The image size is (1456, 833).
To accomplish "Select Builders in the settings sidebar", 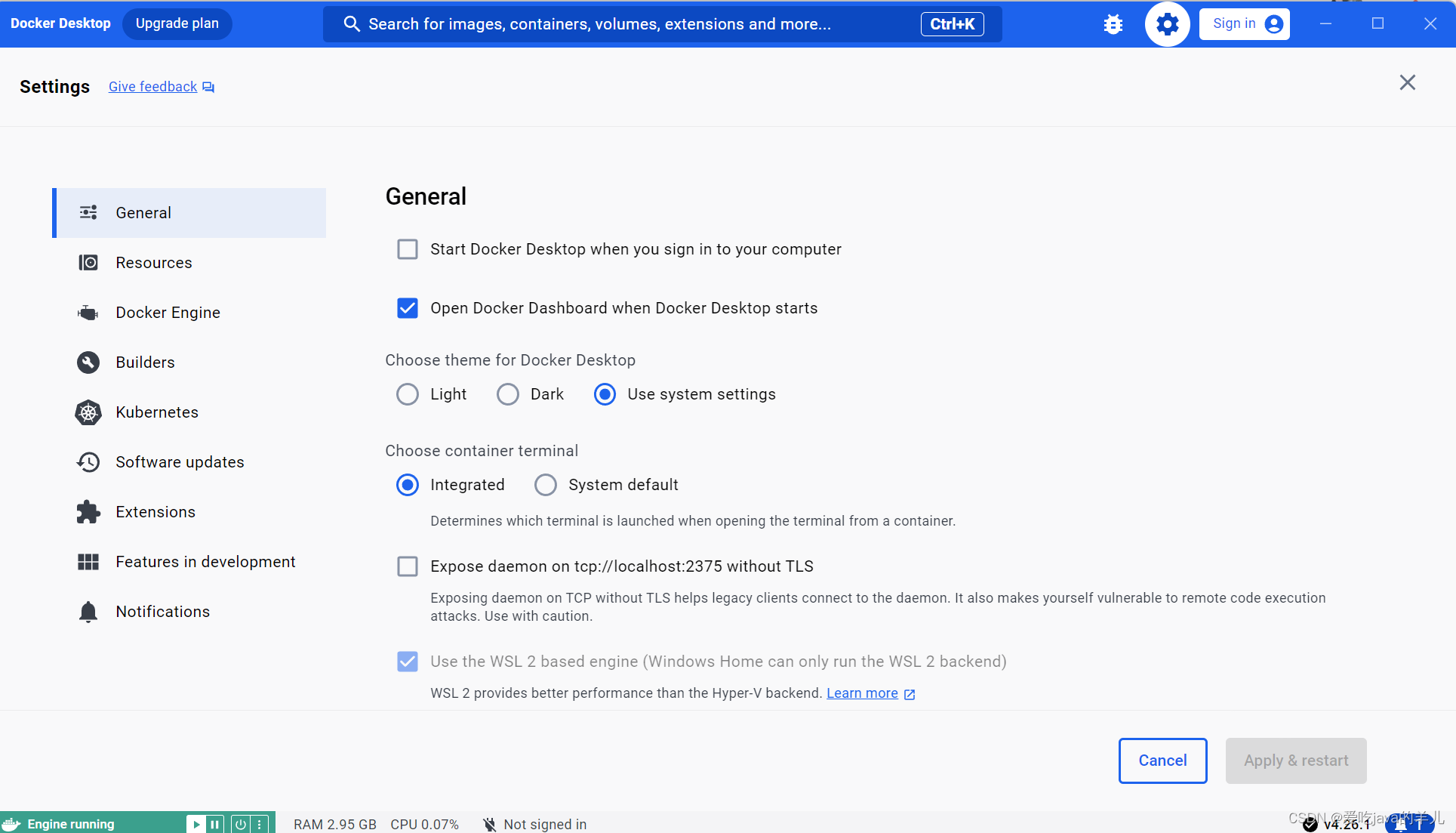I will [x=145, y=363].
